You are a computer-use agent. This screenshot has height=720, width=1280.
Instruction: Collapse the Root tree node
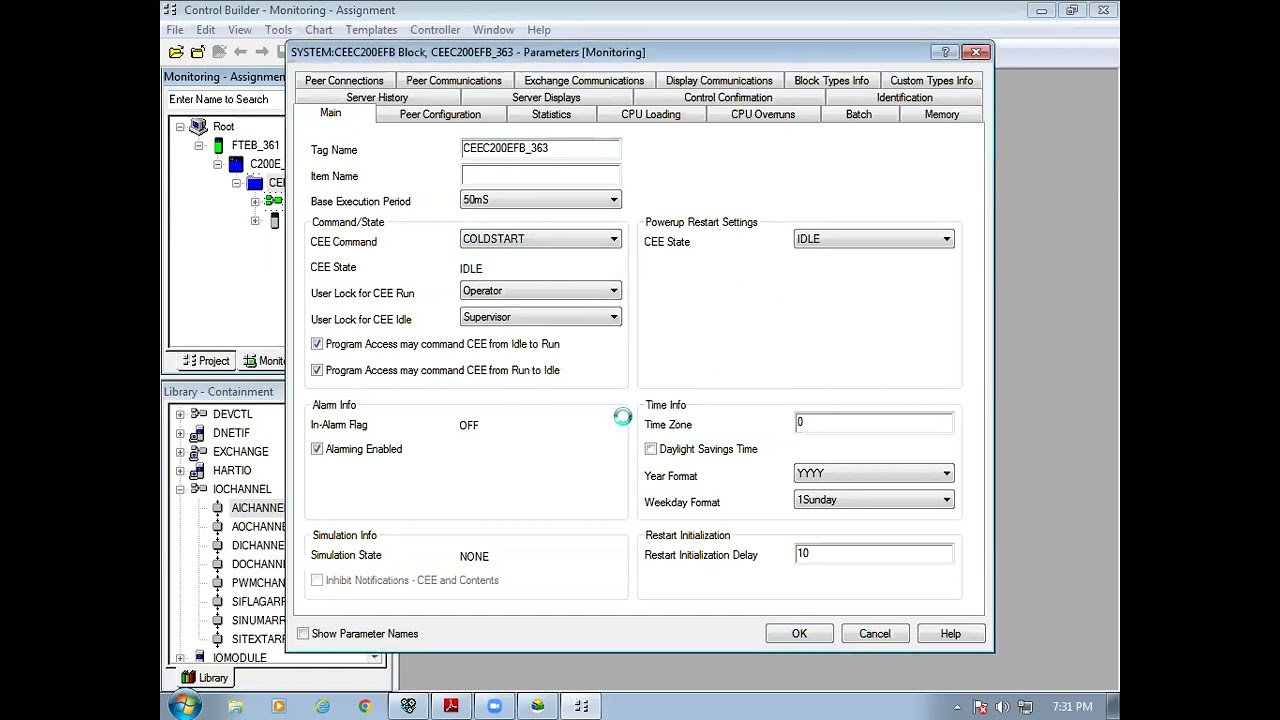tap(180, 127)
